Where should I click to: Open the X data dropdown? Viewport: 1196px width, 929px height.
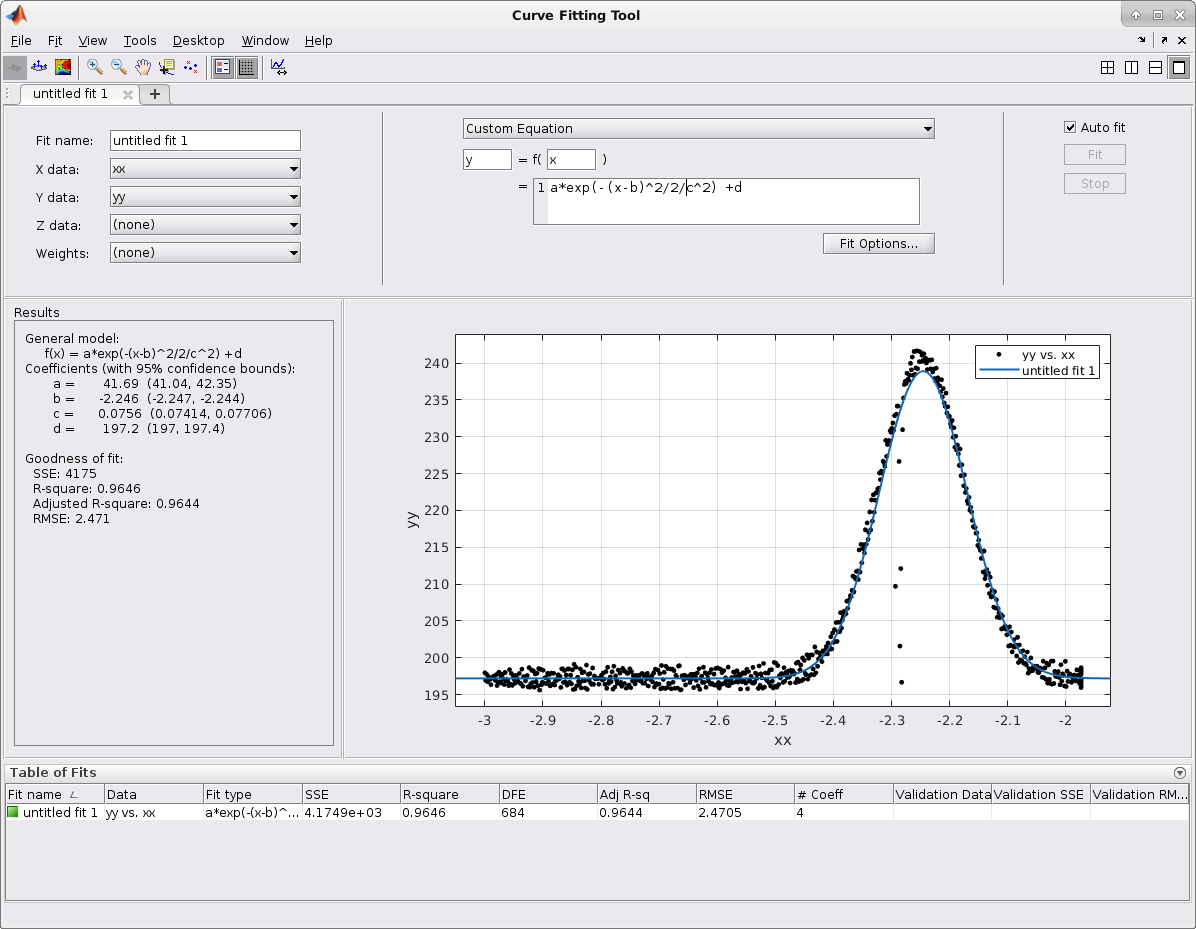[x=205, y=169]
